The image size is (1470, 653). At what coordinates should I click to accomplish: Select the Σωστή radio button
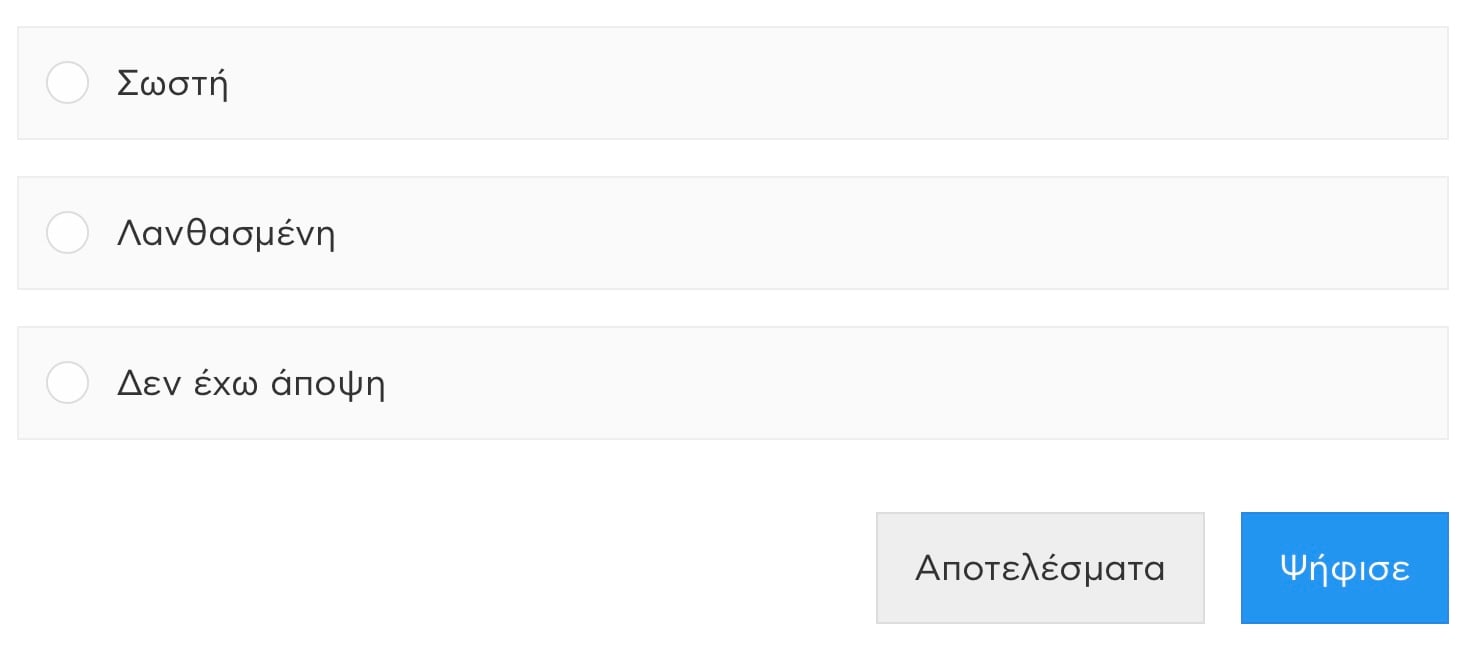pos(68,83)
